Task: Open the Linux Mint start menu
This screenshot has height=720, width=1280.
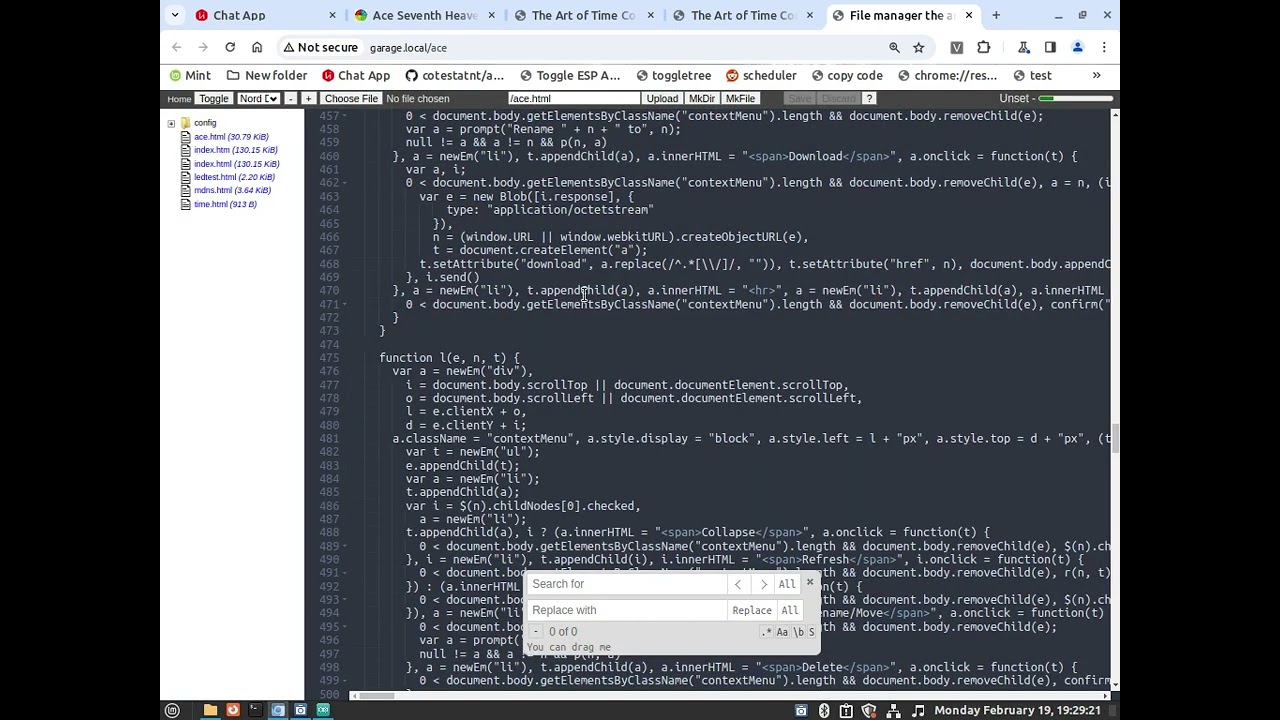Action: click(172, 710)
